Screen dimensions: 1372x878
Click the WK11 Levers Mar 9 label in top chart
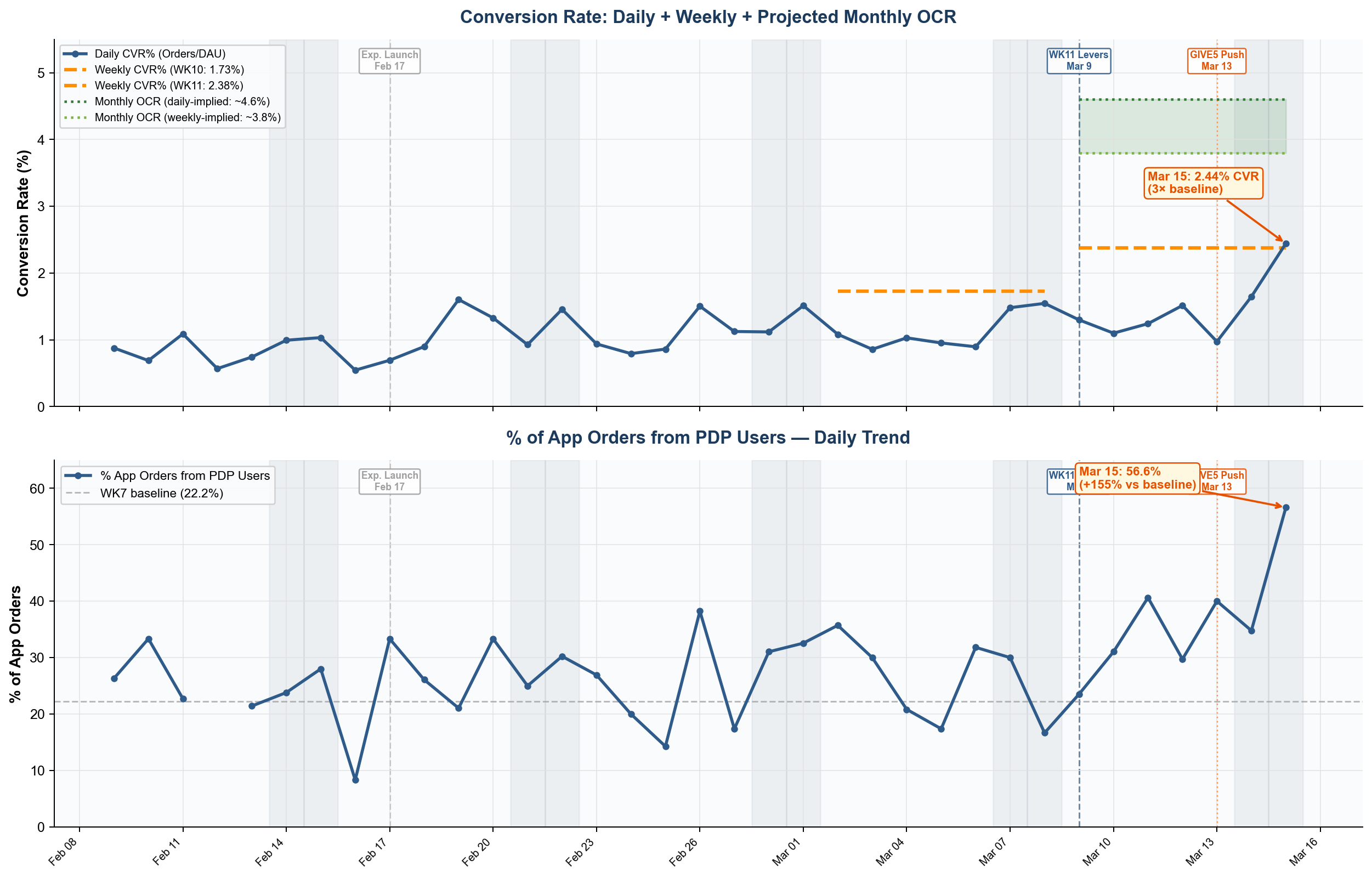pos(1079,60)
